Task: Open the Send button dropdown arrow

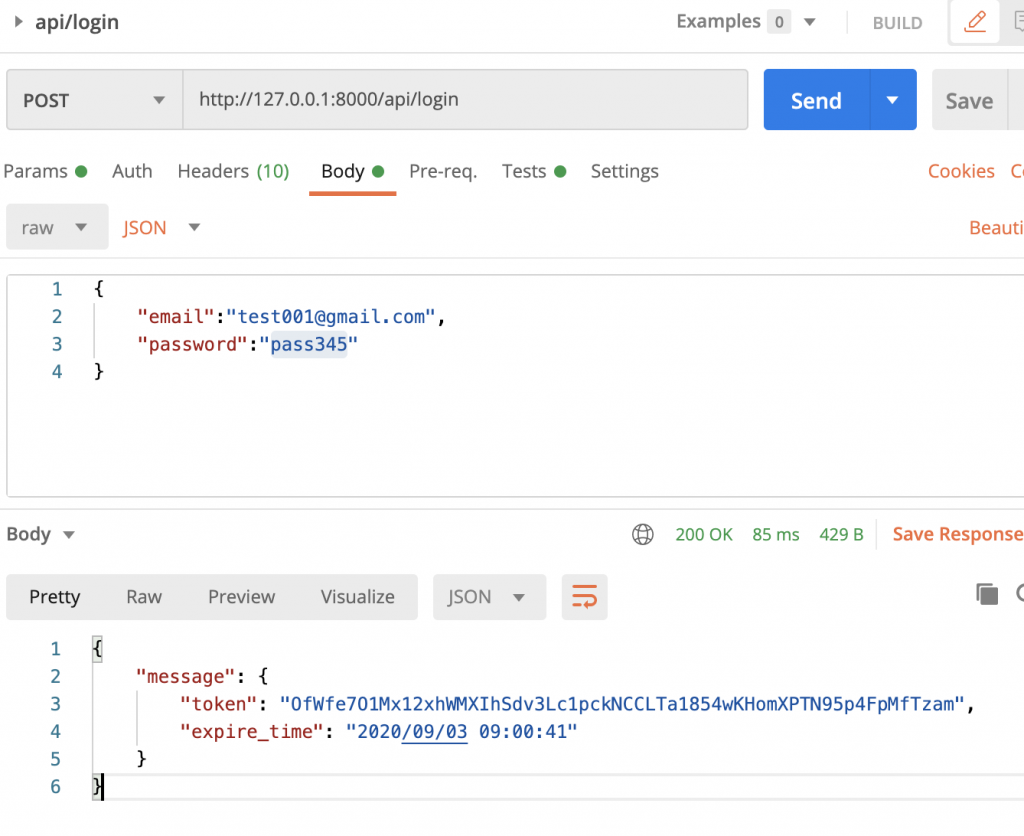Action: pos(893,100)
